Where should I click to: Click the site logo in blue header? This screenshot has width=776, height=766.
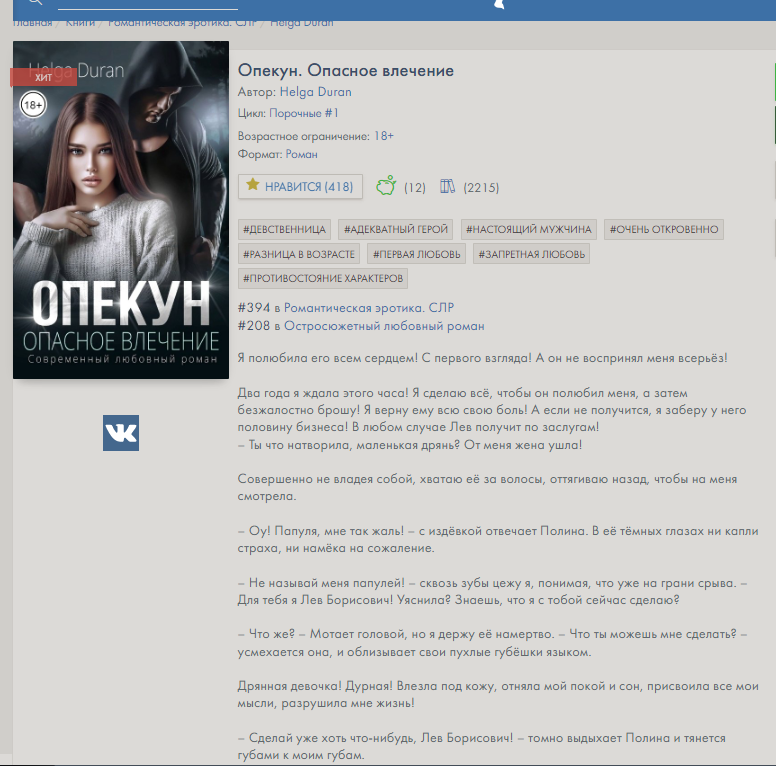(x=499, y=4)
